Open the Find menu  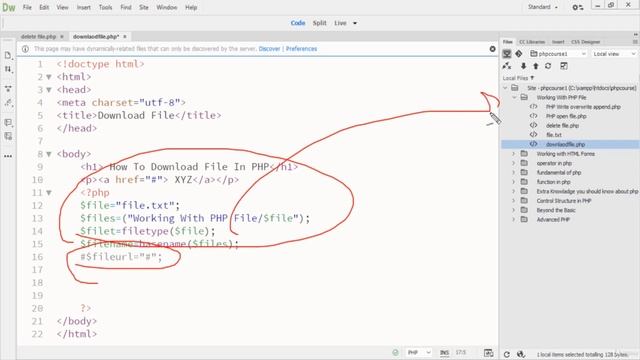(x=126, y=7)
